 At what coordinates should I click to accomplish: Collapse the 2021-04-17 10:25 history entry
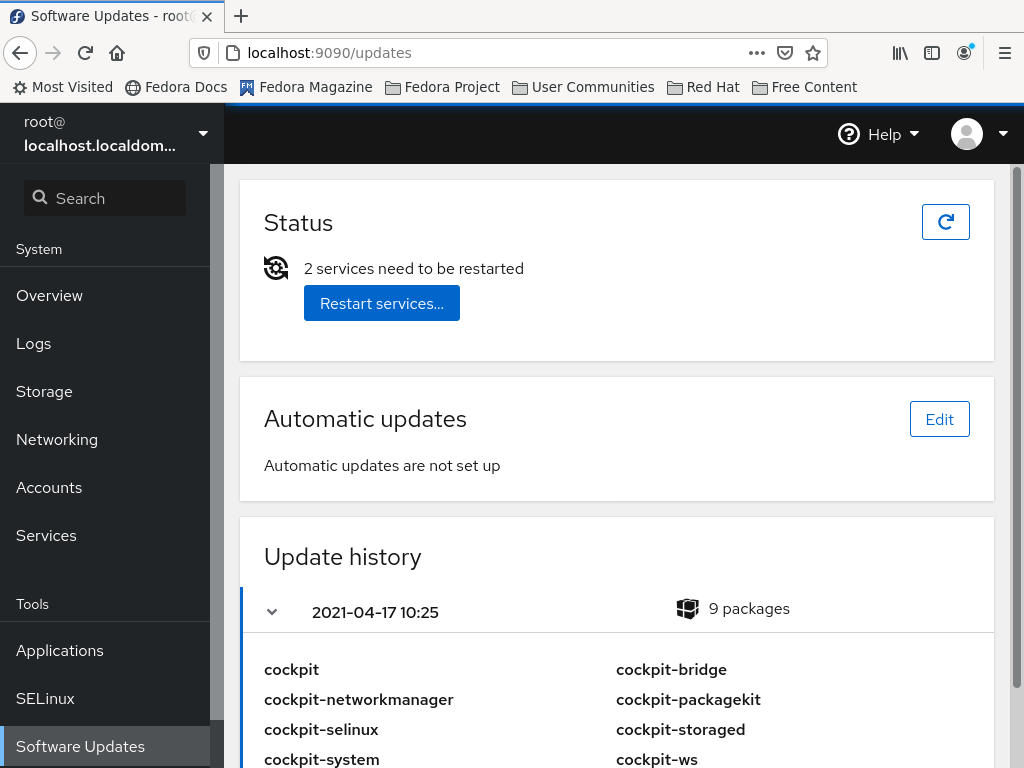click(272, 612)
